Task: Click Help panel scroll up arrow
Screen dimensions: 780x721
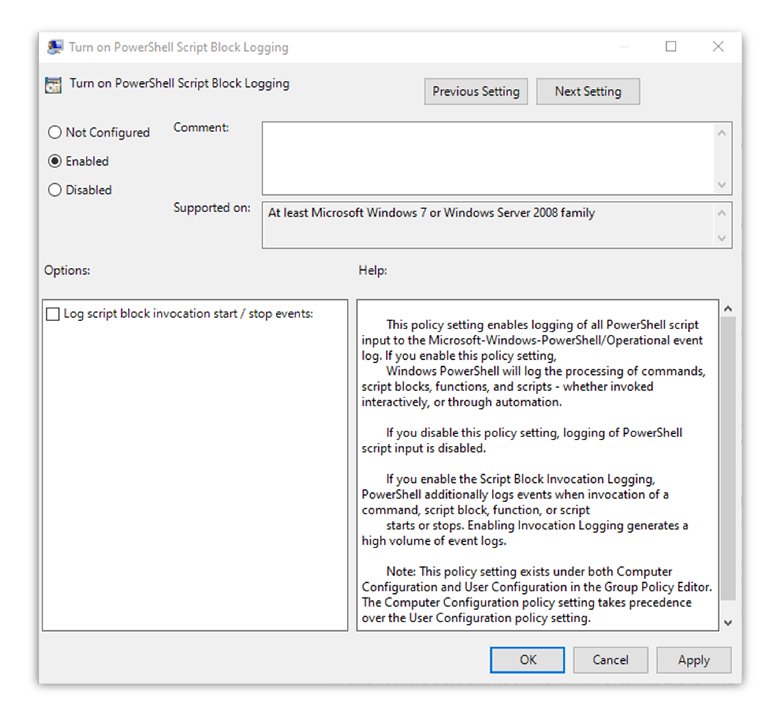Action: [727, 309]
